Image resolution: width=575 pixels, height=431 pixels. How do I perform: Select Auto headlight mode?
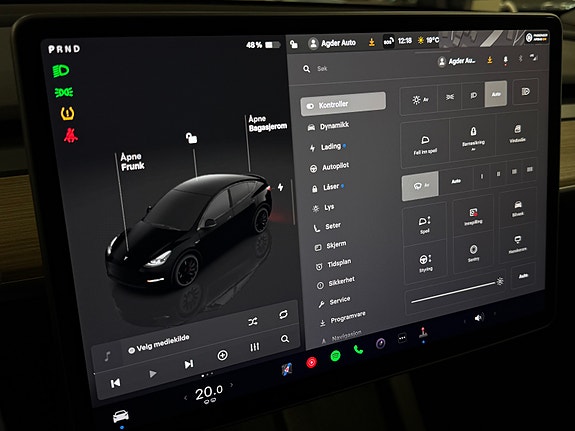496,94
